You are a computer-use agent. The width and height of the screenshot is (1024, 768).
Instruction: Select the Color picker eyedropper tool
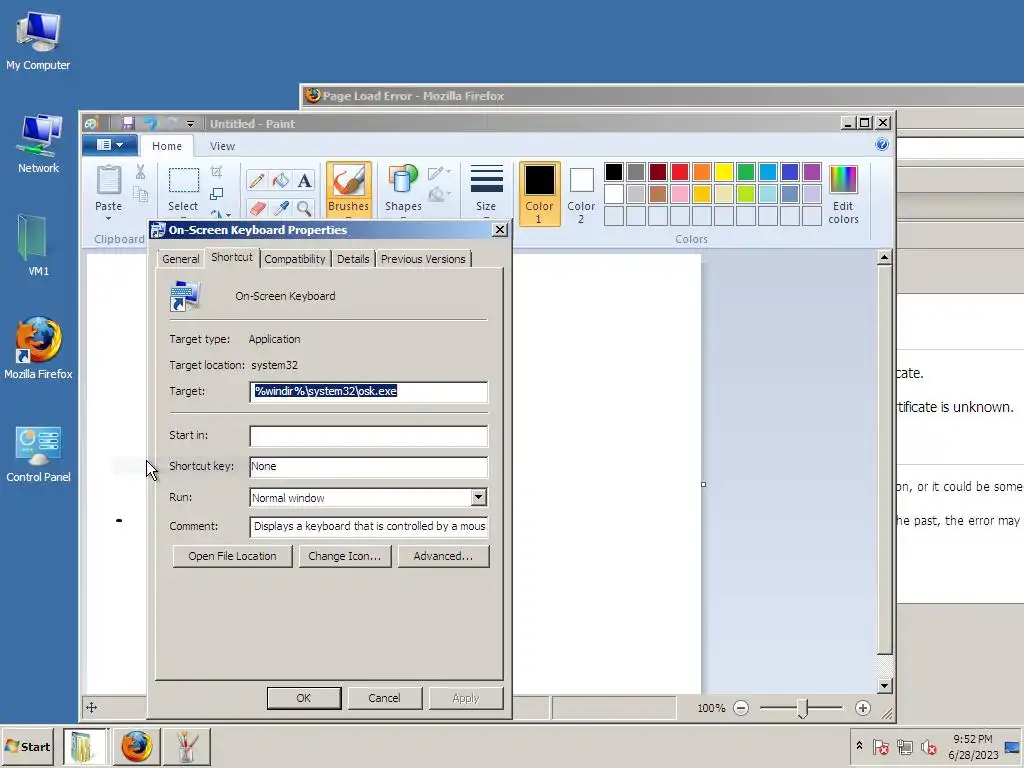point(281,208)
